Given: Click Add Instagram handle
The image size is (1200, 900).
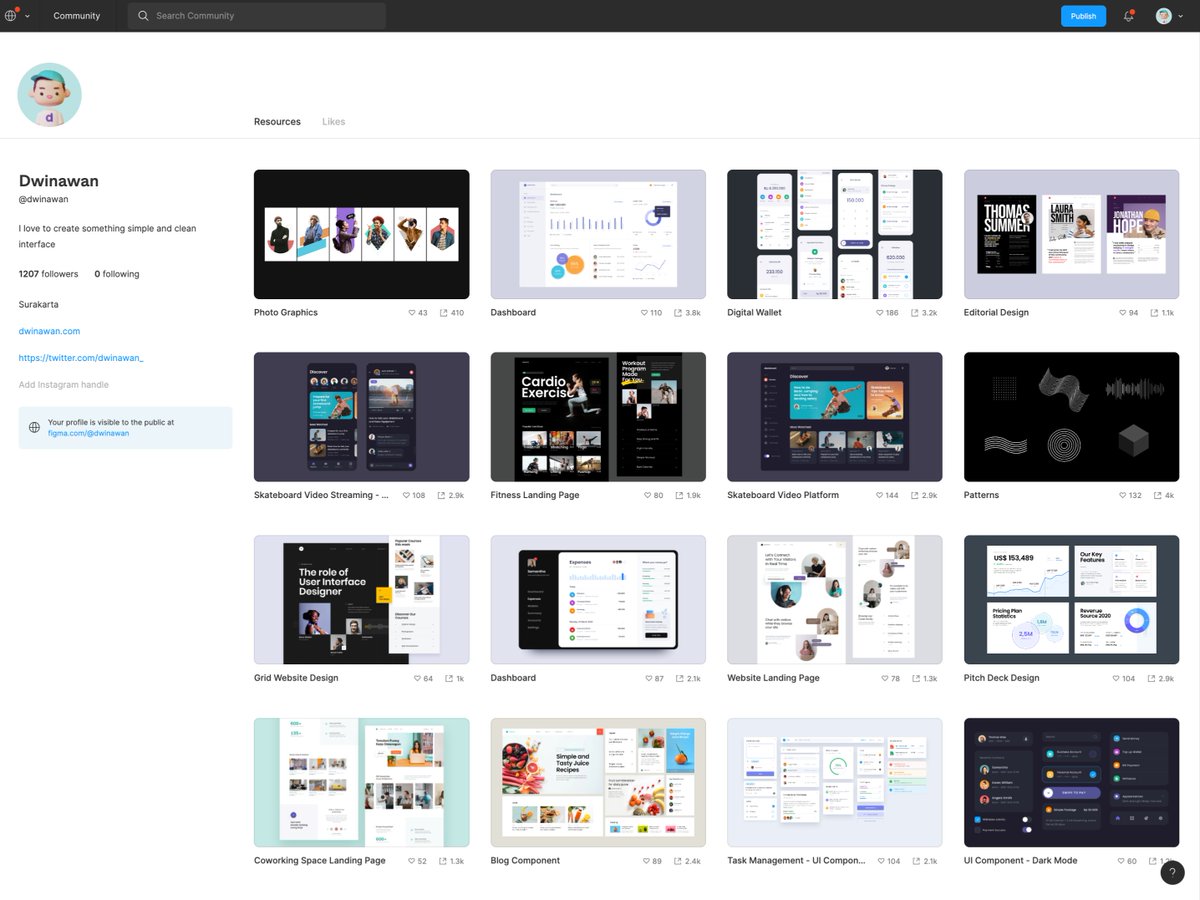Looking at the screenshot, I should 64,385.
